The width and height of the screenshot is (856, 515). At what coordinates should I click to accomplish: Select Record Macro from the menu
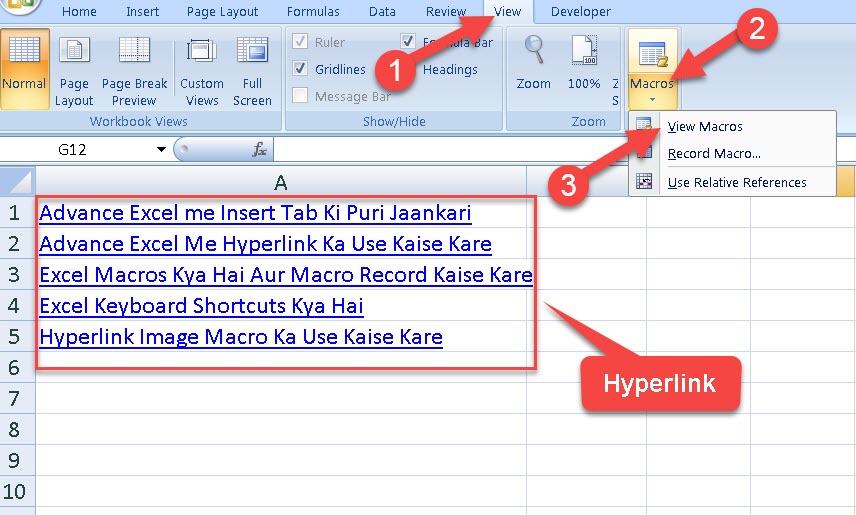[x=714, y=154]
